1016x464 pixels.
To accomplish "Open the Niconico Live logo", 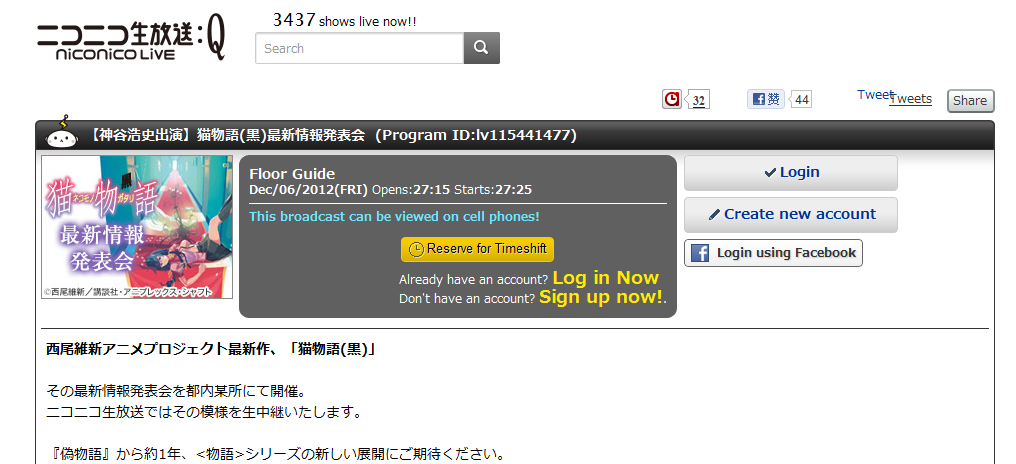I will coord(132,41).
